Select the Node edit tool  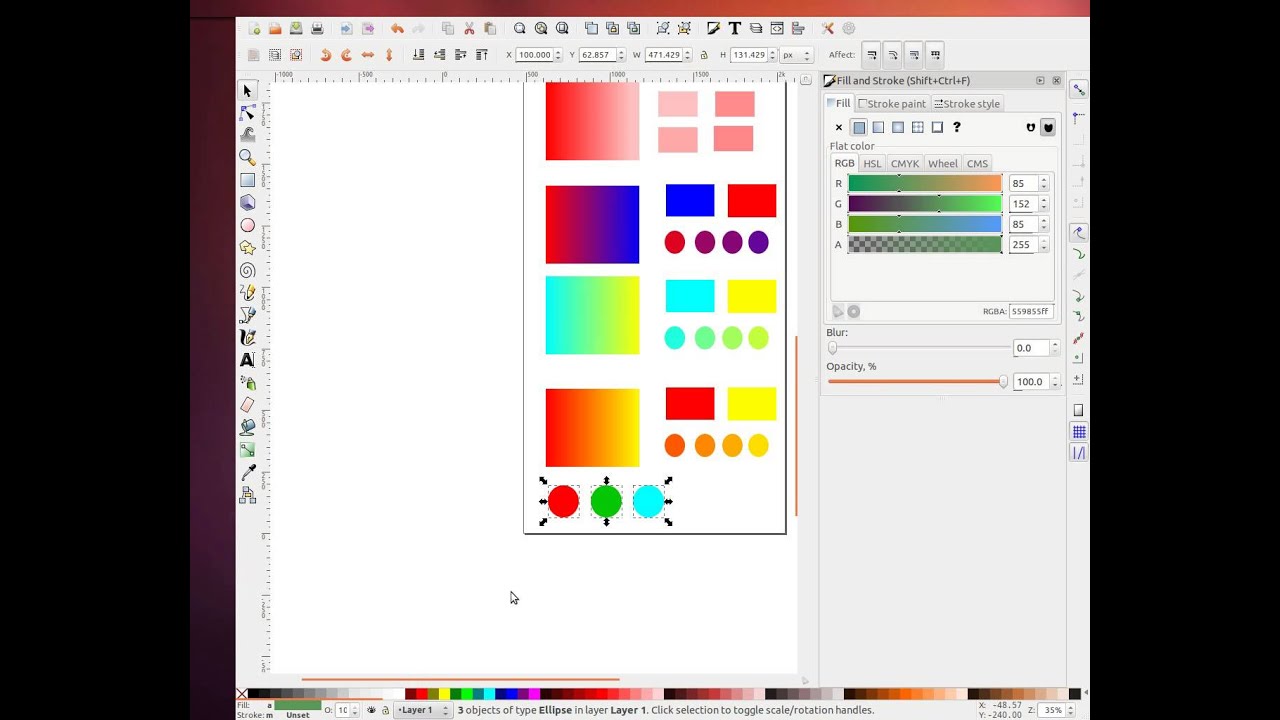pyautogui.click(x=247, y=113)
